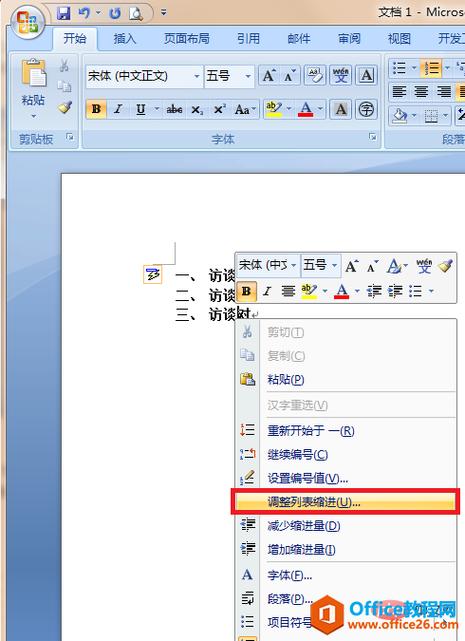Click the subscript X₂ icon
This screenshot has height=641, width=465.
197,110
